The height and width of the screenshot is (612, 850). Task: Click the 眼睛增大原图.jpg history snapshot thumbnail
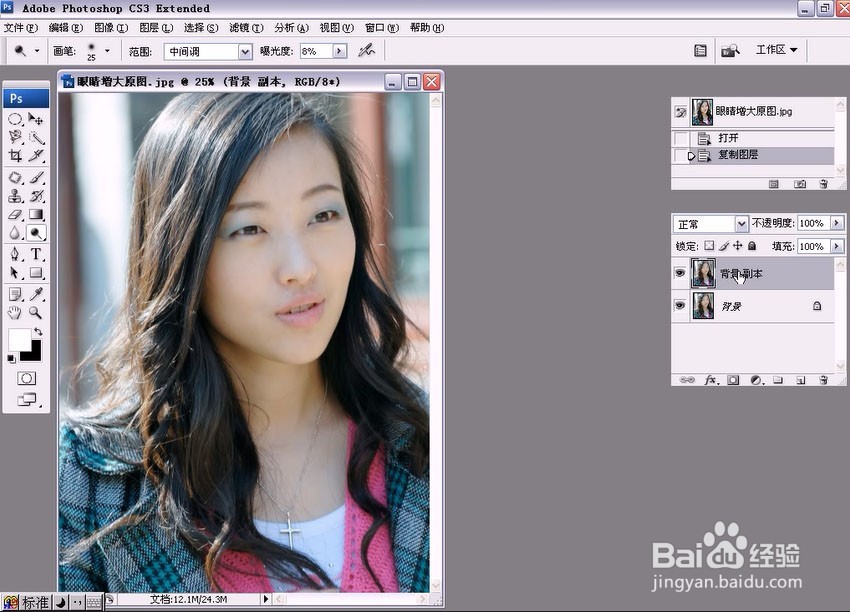coord(702,112)
